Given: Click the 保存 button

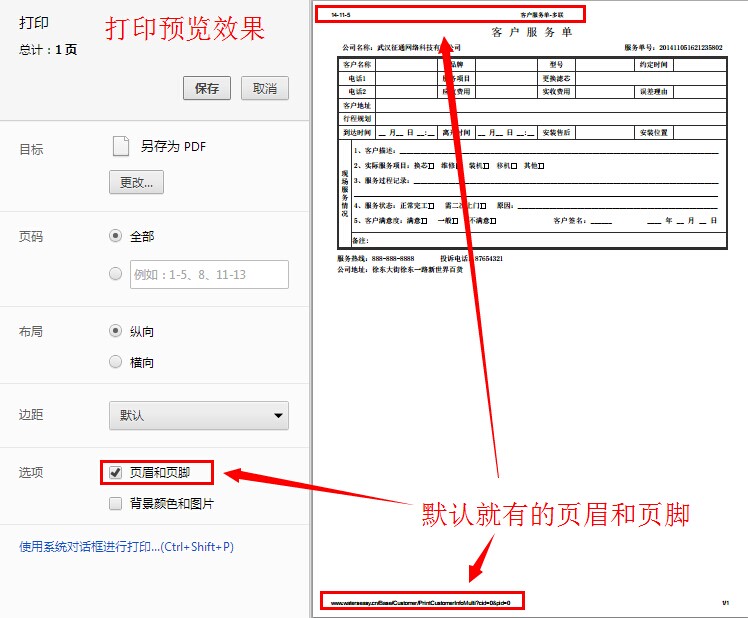Looking at the screenshot, I should (207, 88).
